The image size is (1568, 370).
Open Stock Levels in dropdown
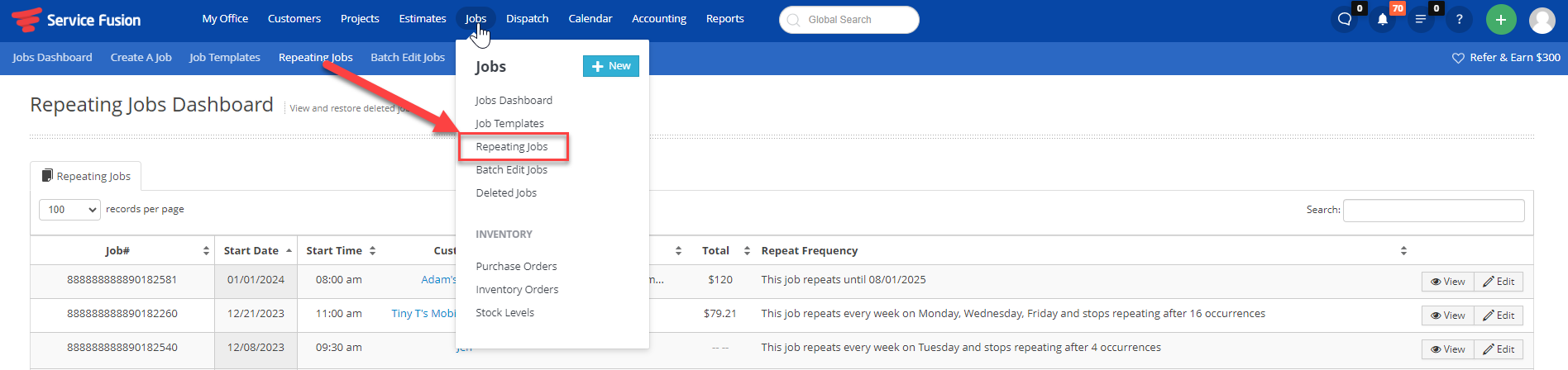point(505,313)
